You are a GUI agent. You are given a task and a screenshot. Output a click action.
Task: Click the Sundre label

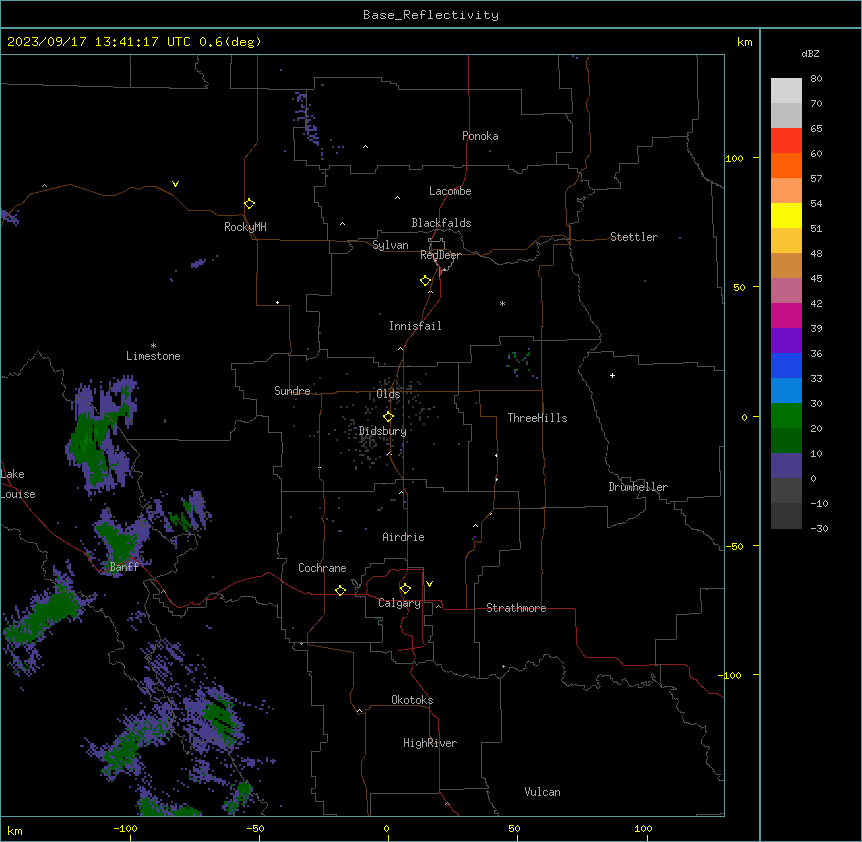tap(292, 391)
